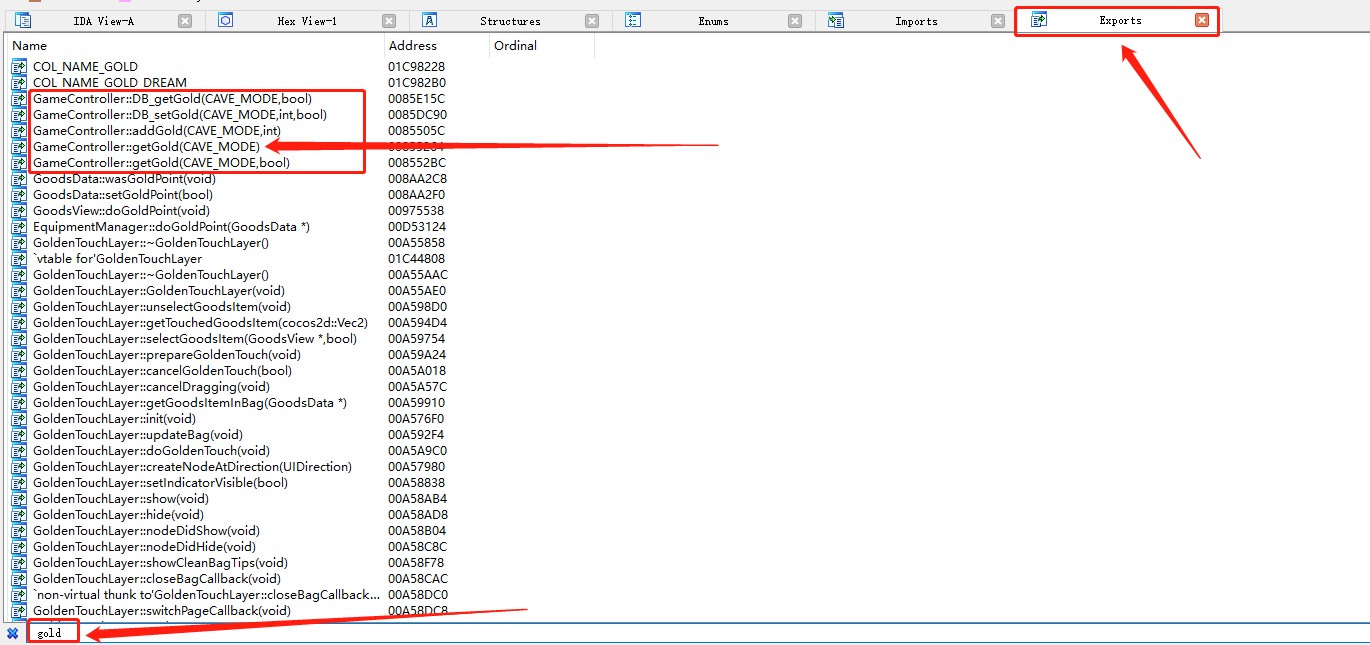Viewport: 1370px width, 645px height.
Task: Click the Hex View-1 tab icon
Action: coord(226,20)
